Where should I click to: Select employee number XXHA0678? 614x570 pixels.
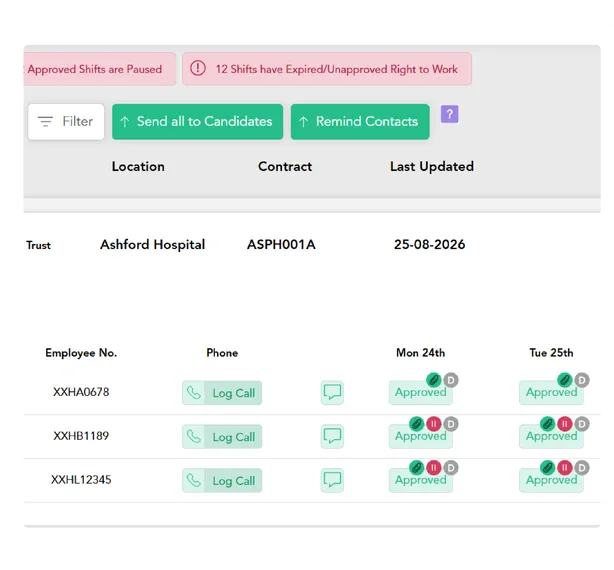click(81, 392)
